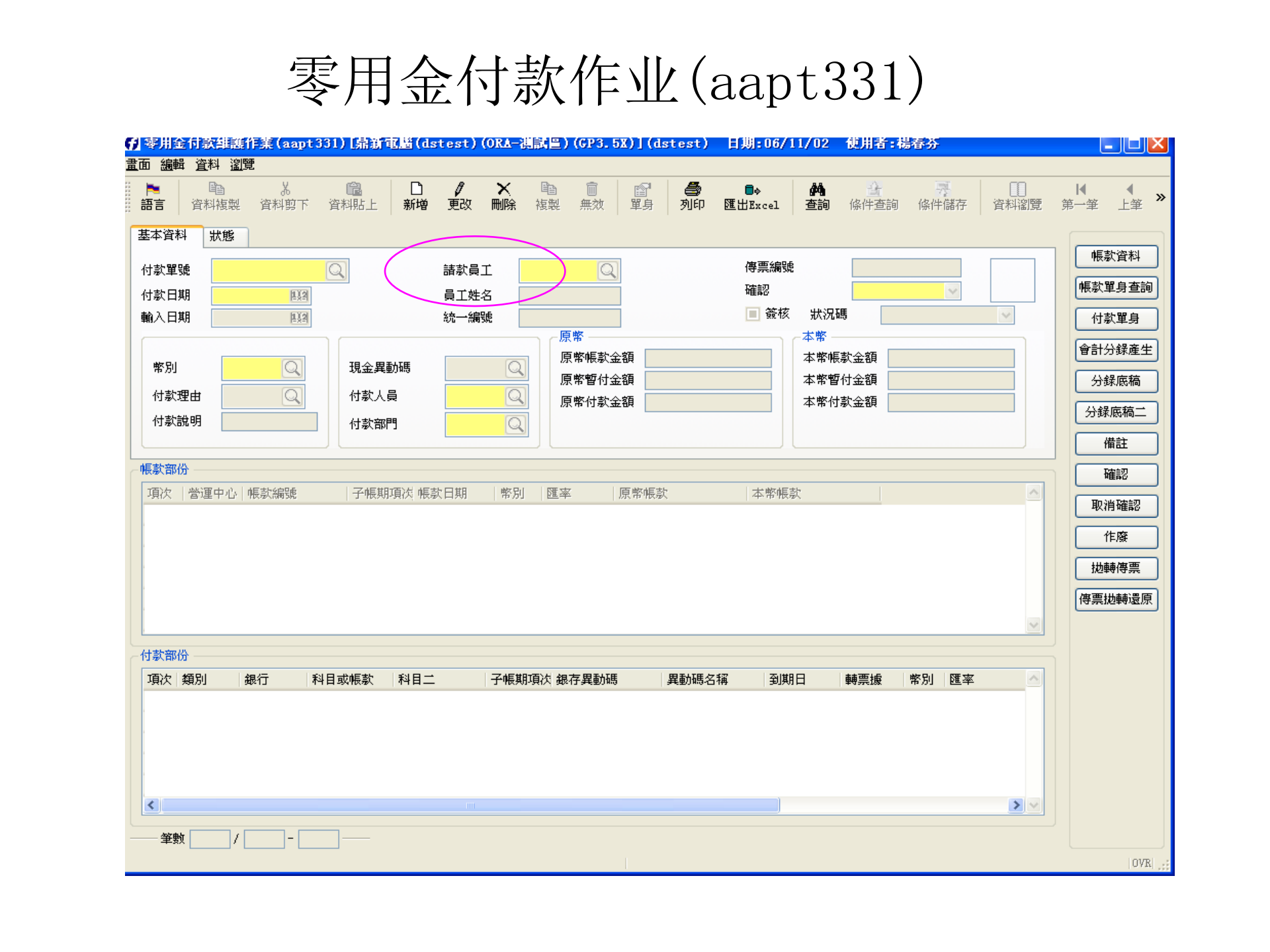Toggle the 簽核 checkbox
This screenshot has width=1270, height=952.
[x=753, y=314]
